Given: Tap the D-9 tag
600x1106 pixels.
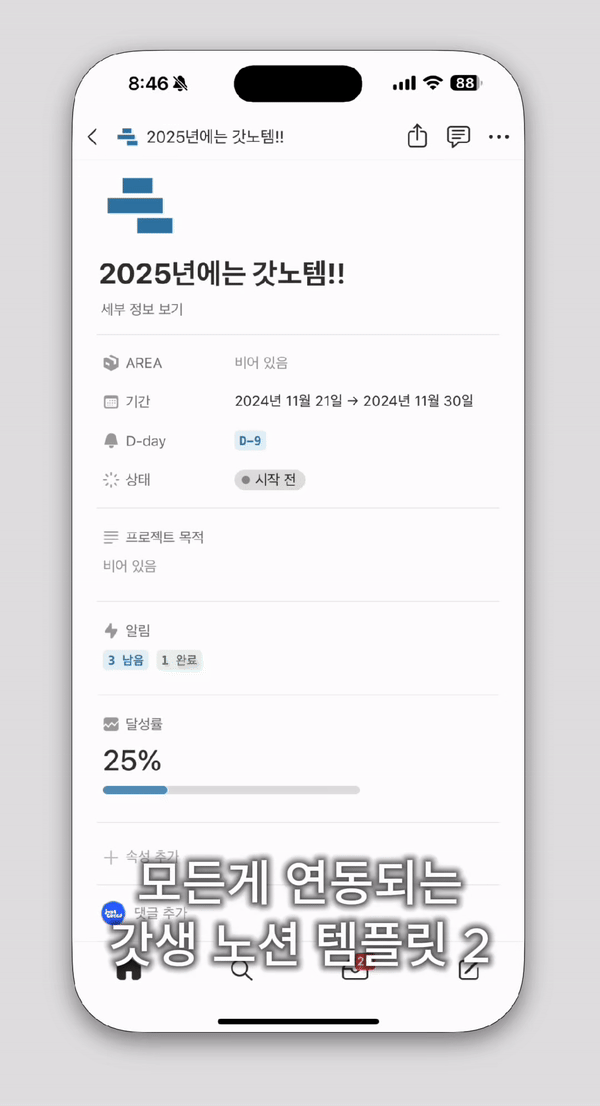Looking at the screenshot, I should (x=250, y=441).
